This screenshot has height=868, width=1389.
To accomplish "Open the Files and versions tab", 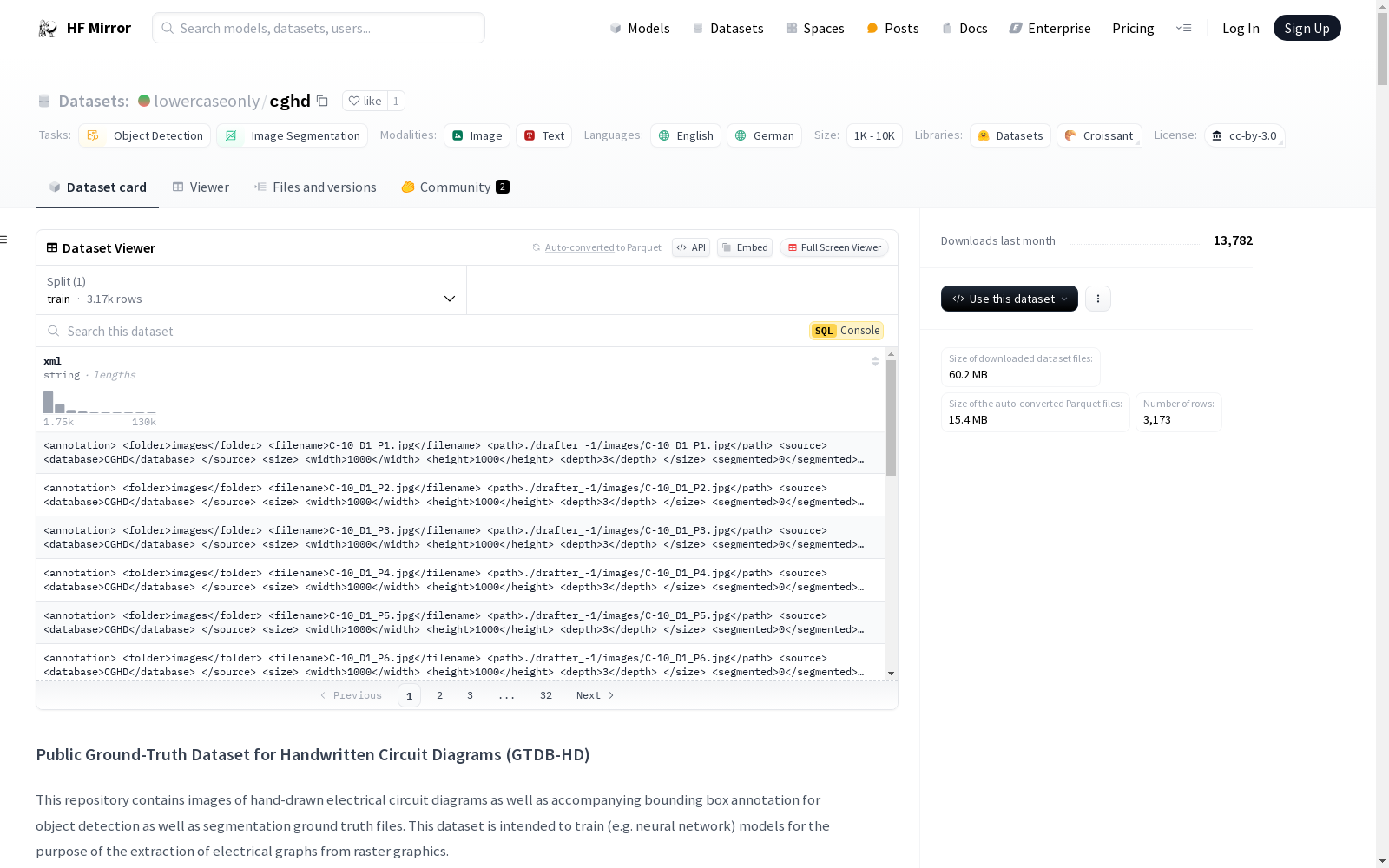I will [315, 187].
